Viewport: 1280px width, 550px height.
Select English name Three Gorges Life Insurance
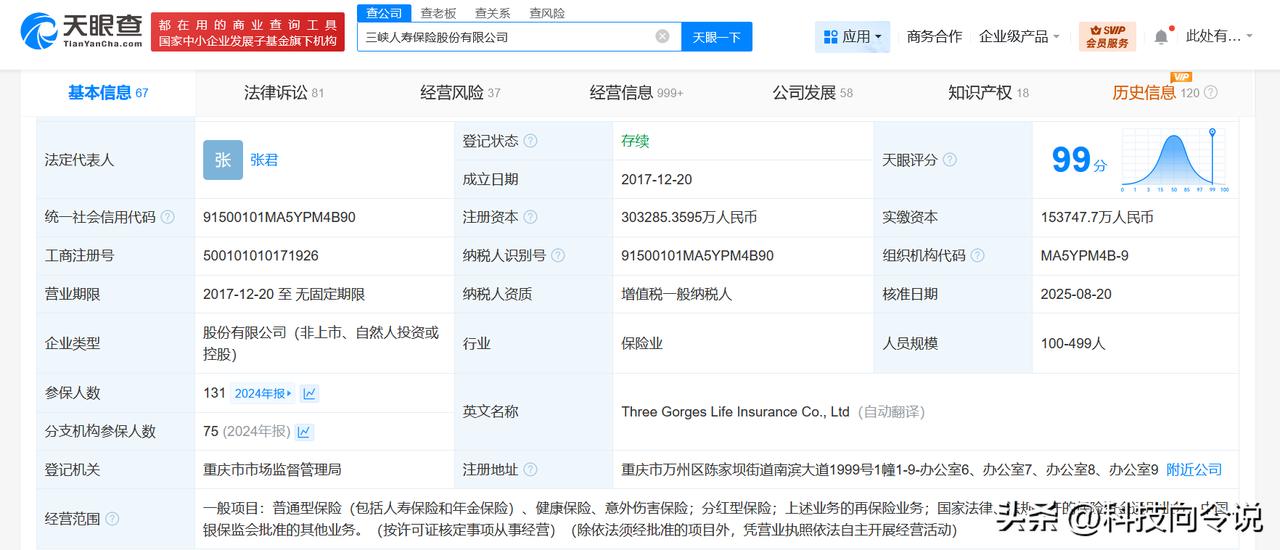[x=735, y=412]
